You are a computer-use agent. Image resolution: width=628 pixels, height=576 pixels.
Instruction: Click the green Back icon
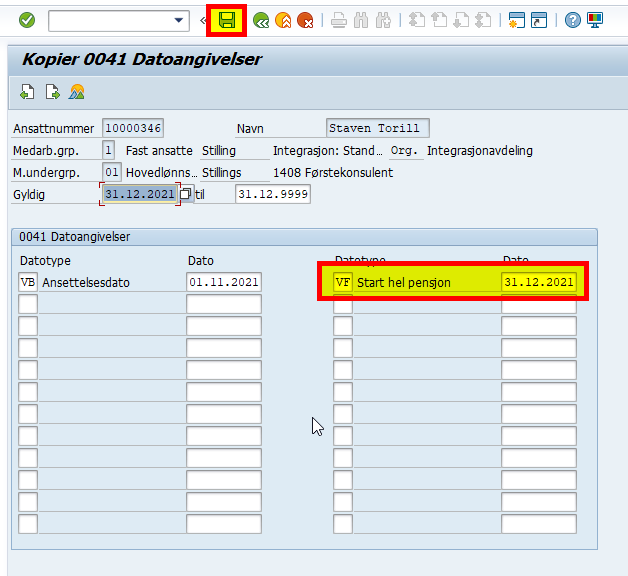tap(261, 20)
